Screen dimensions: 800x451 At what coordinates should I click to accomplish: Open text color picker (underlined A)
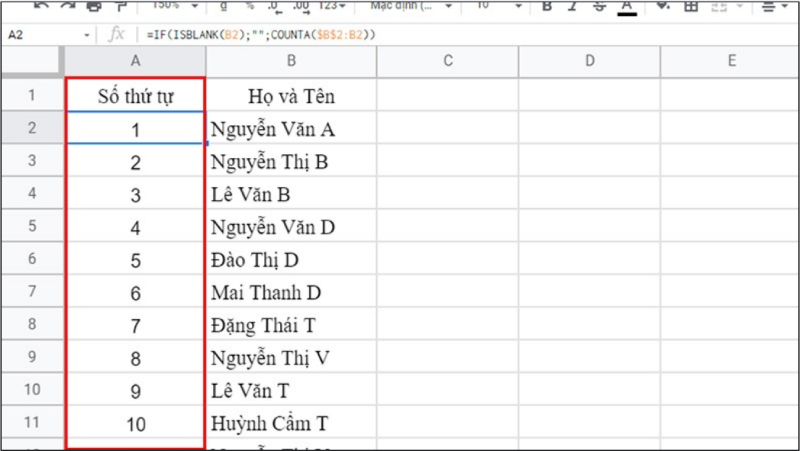click(x=627, y=6)
